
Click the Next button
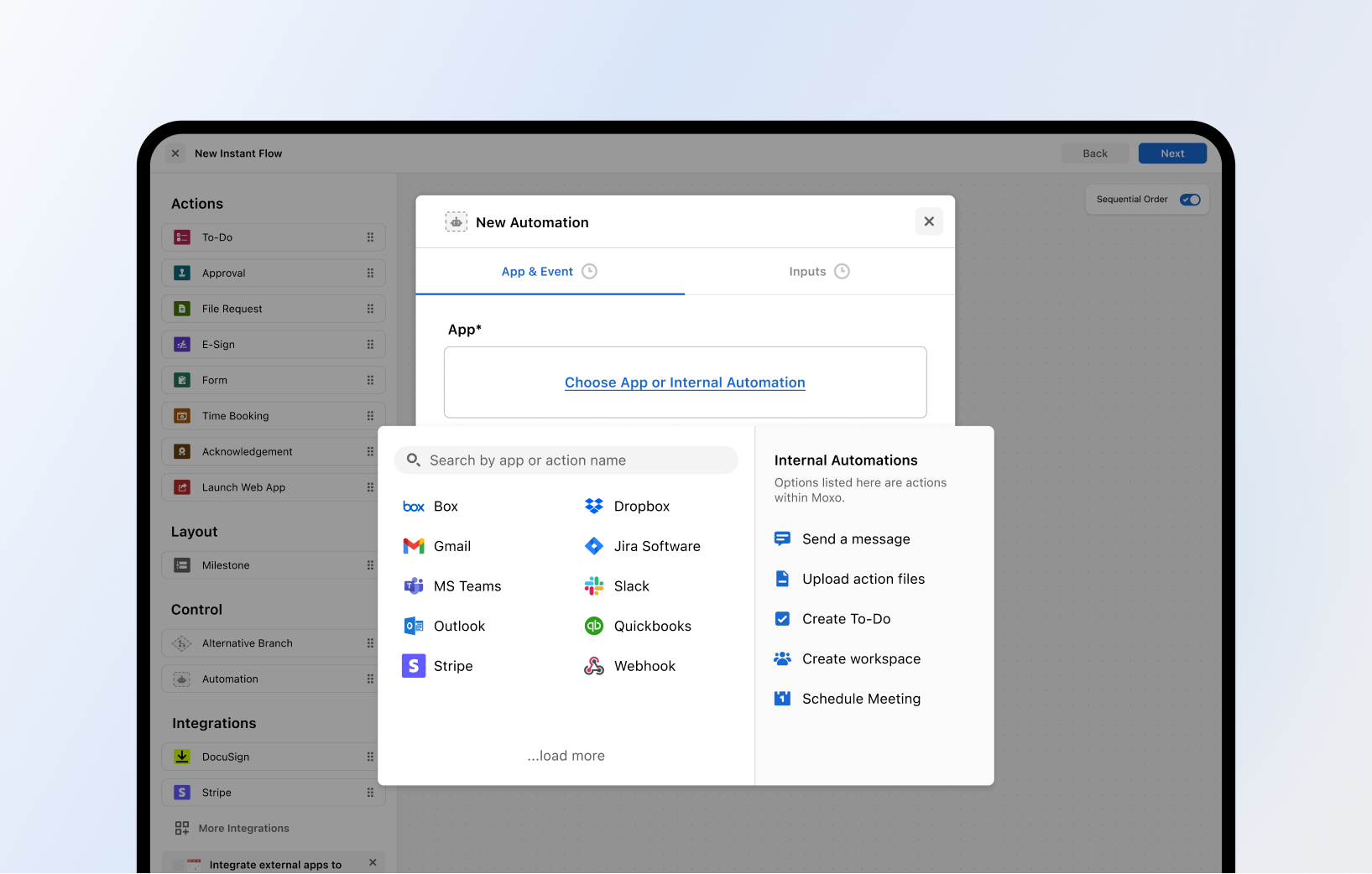pyautogui.click(x=1172, y=153)
